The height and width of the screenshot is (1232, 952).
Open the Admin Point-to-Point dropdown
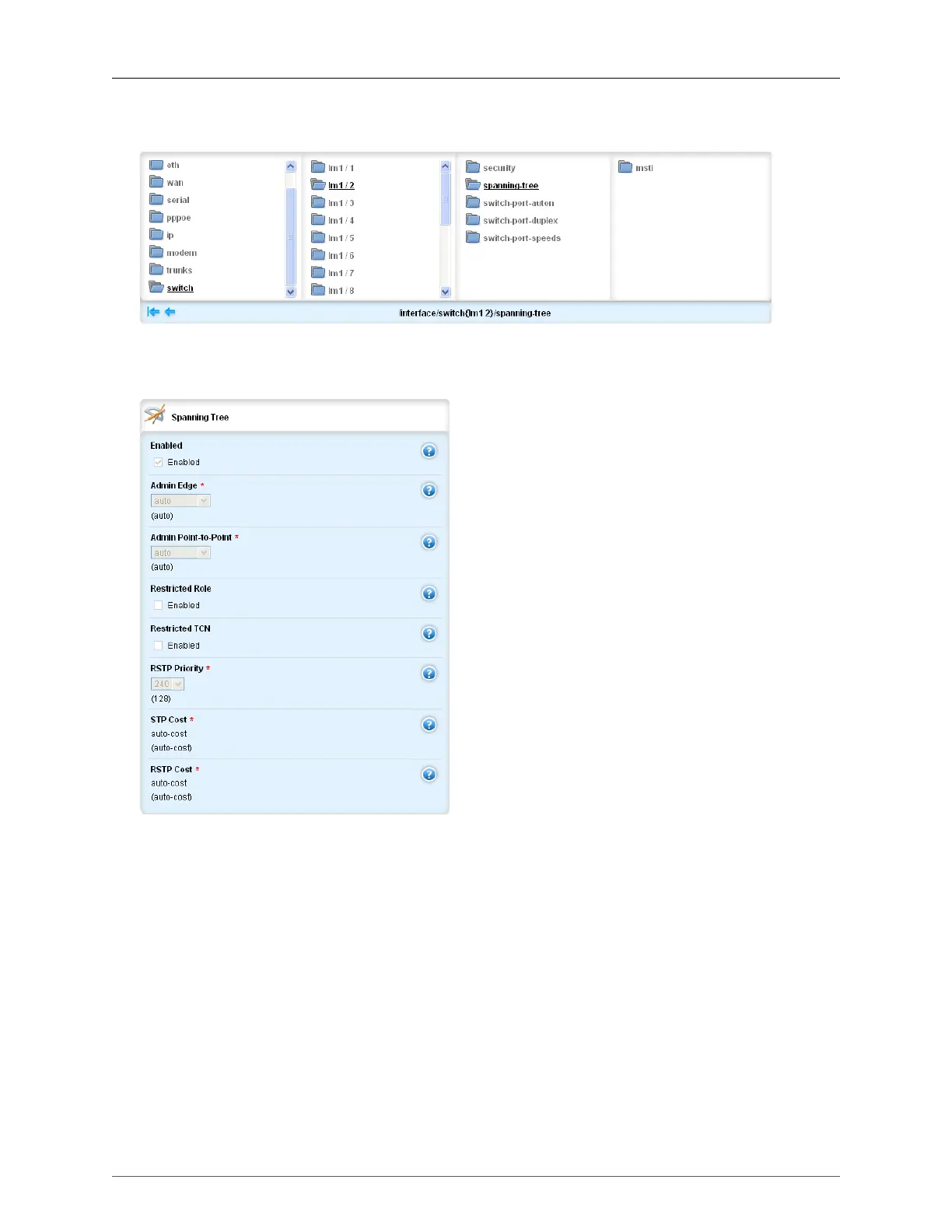pos(180,553)
